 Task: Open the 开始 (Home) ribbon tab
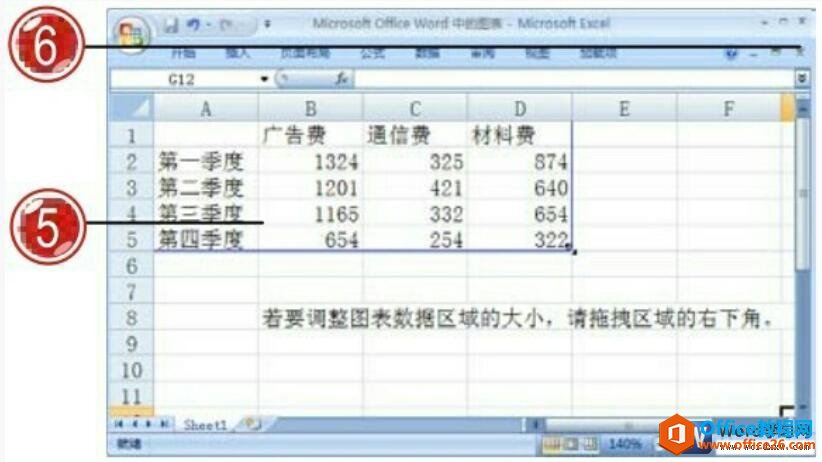point(183,53)
